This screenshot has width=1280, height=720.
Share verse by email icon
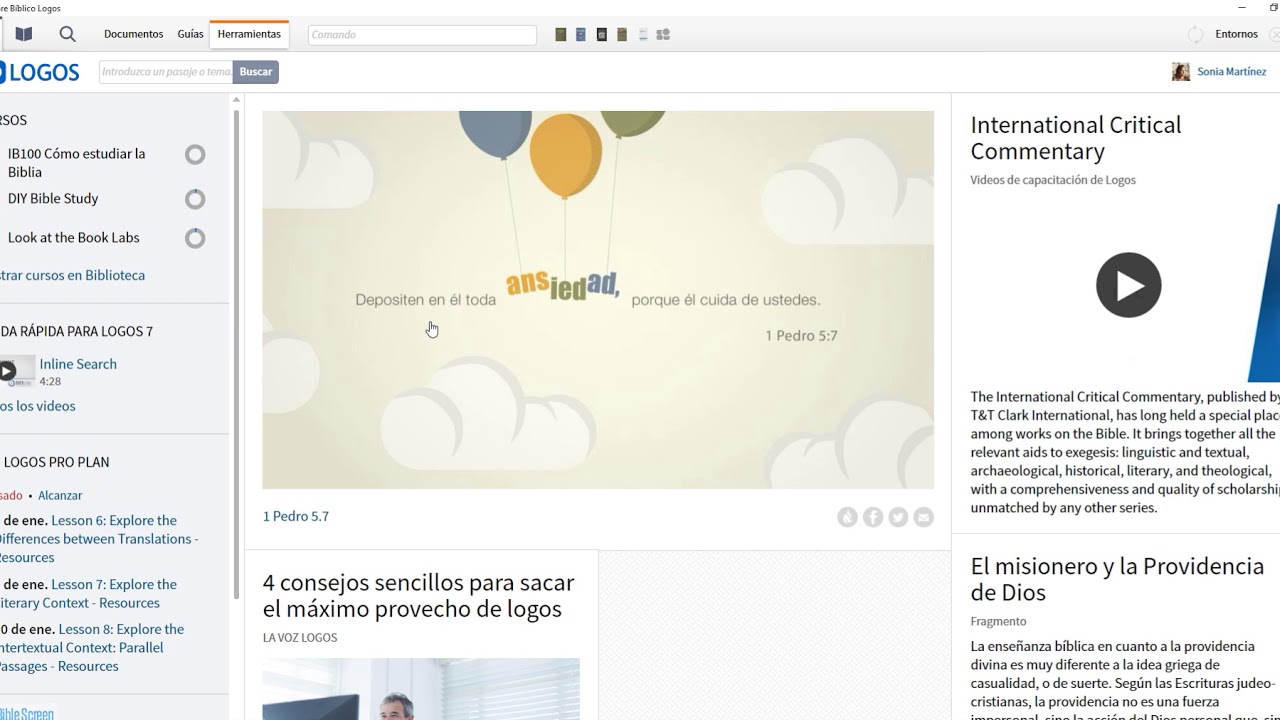coord(923,517)
